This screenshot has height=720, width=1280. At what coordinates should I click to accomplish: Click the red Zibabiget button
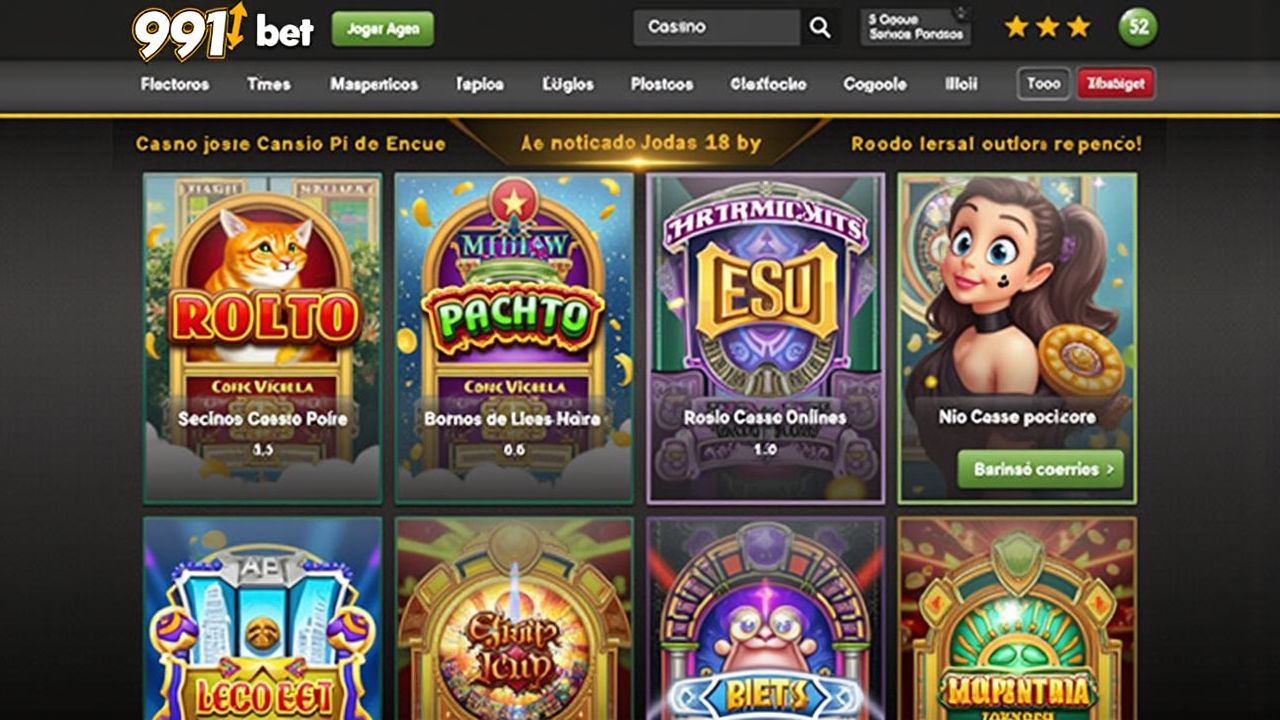point(1116,84)
